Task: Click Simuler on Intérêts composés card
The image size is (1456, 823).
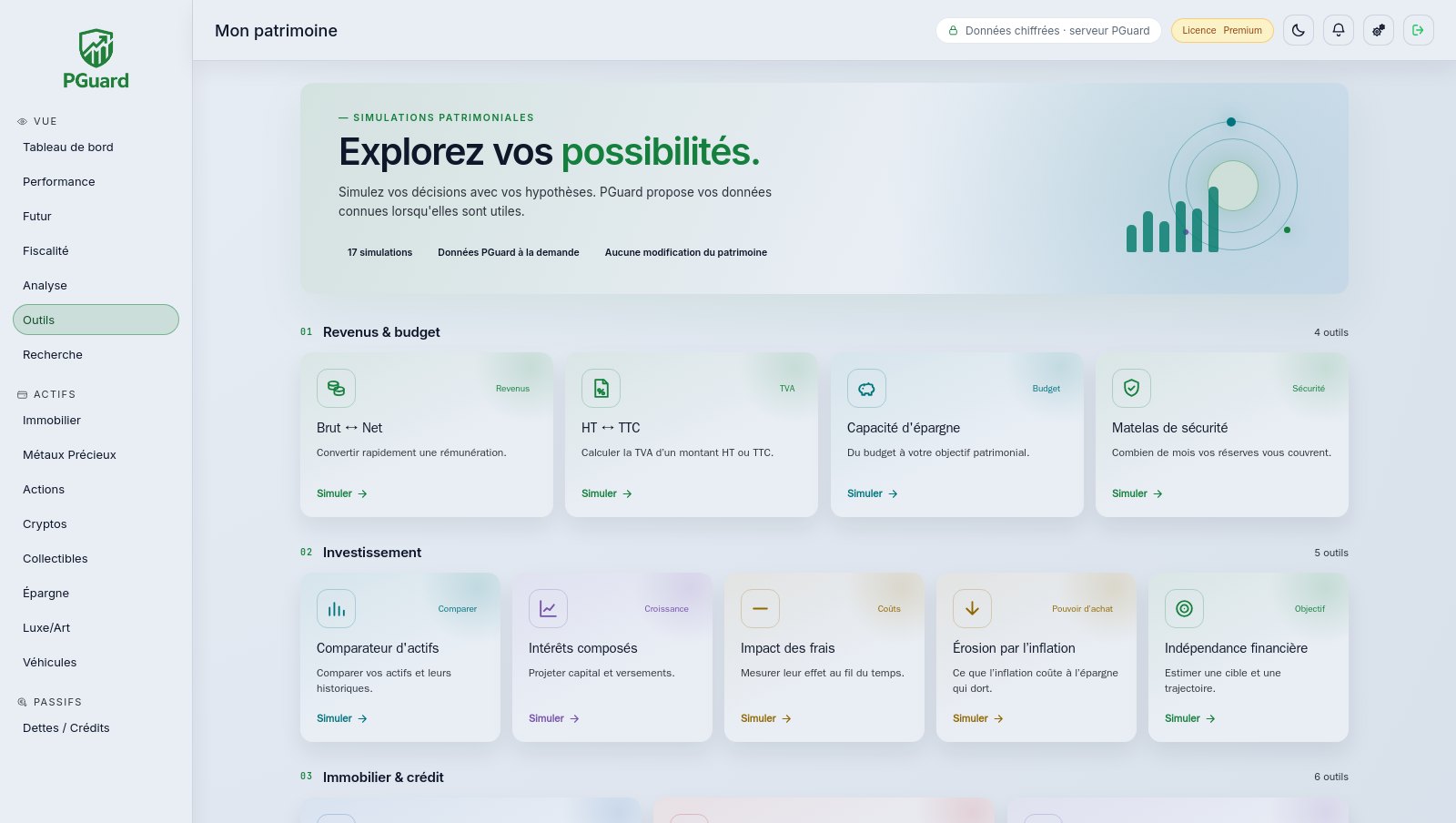Action: [554, 718]
